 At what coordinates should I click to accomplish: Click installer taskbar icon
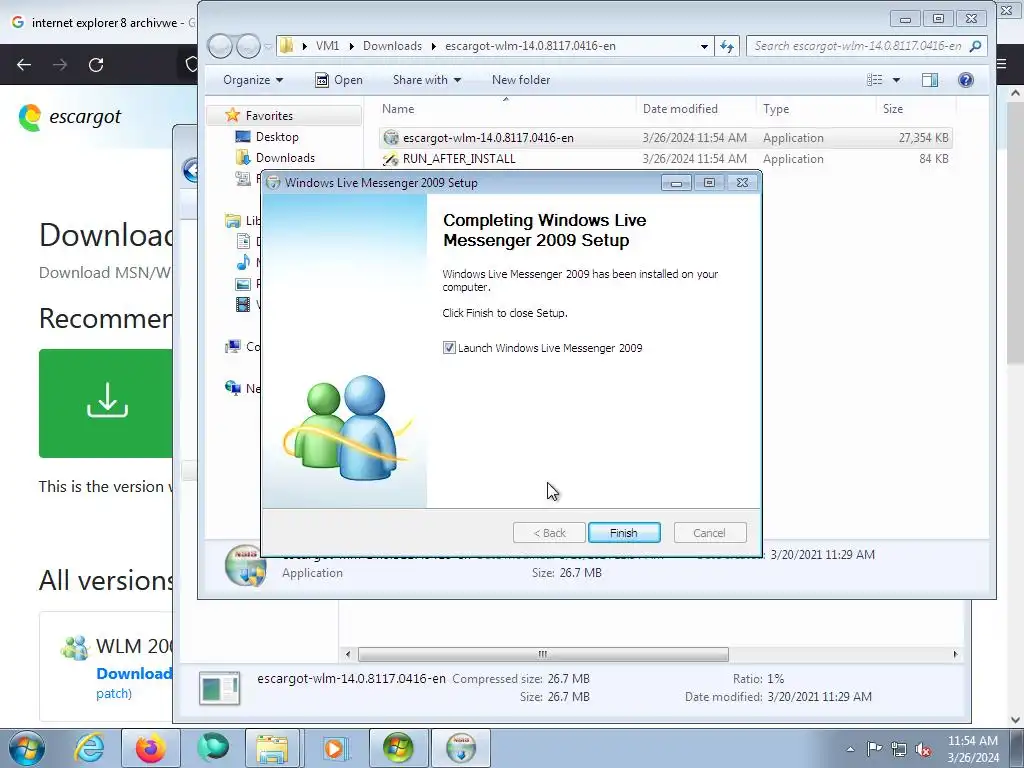pos(461,748)
